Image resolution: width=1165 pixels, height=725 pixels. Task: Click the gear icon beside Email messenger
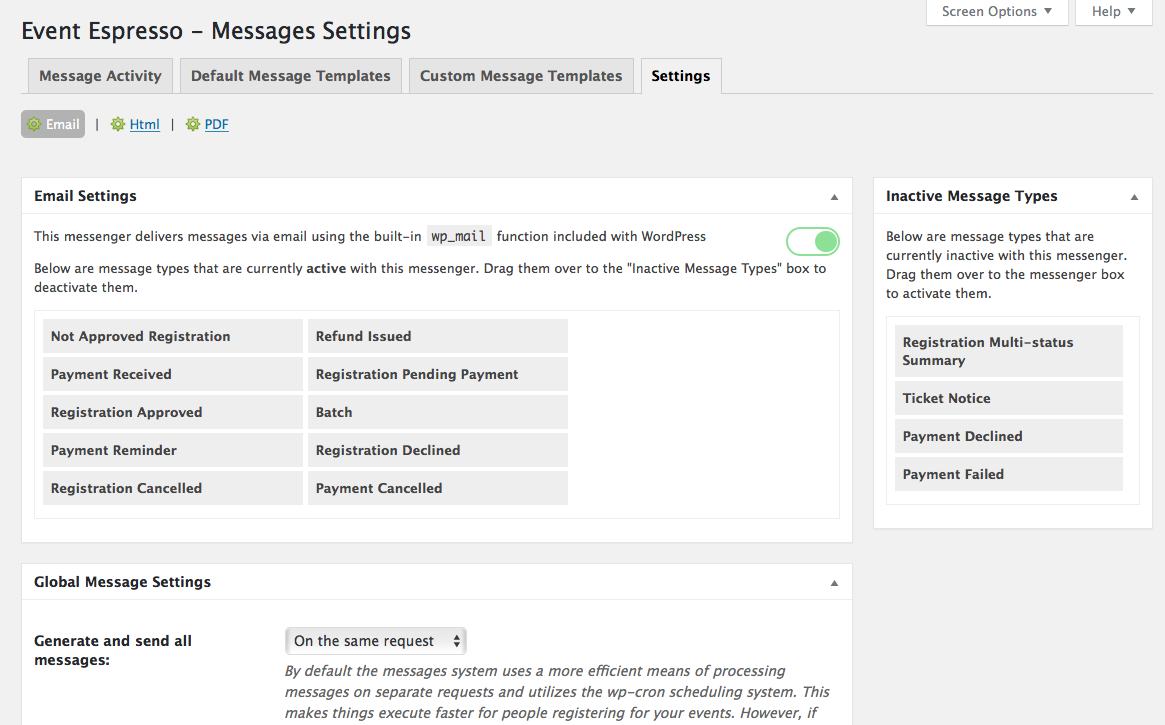tap(34, 124)
